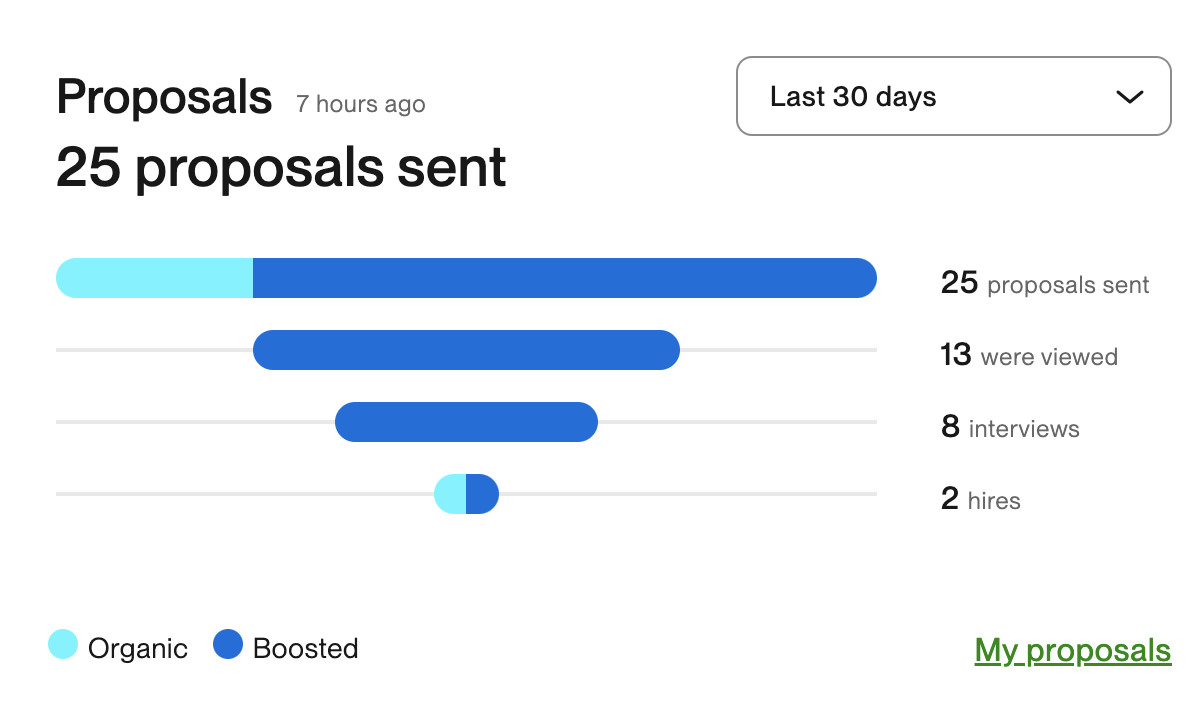Open the Last 30 days dropdown

click(x=952, y=96)
